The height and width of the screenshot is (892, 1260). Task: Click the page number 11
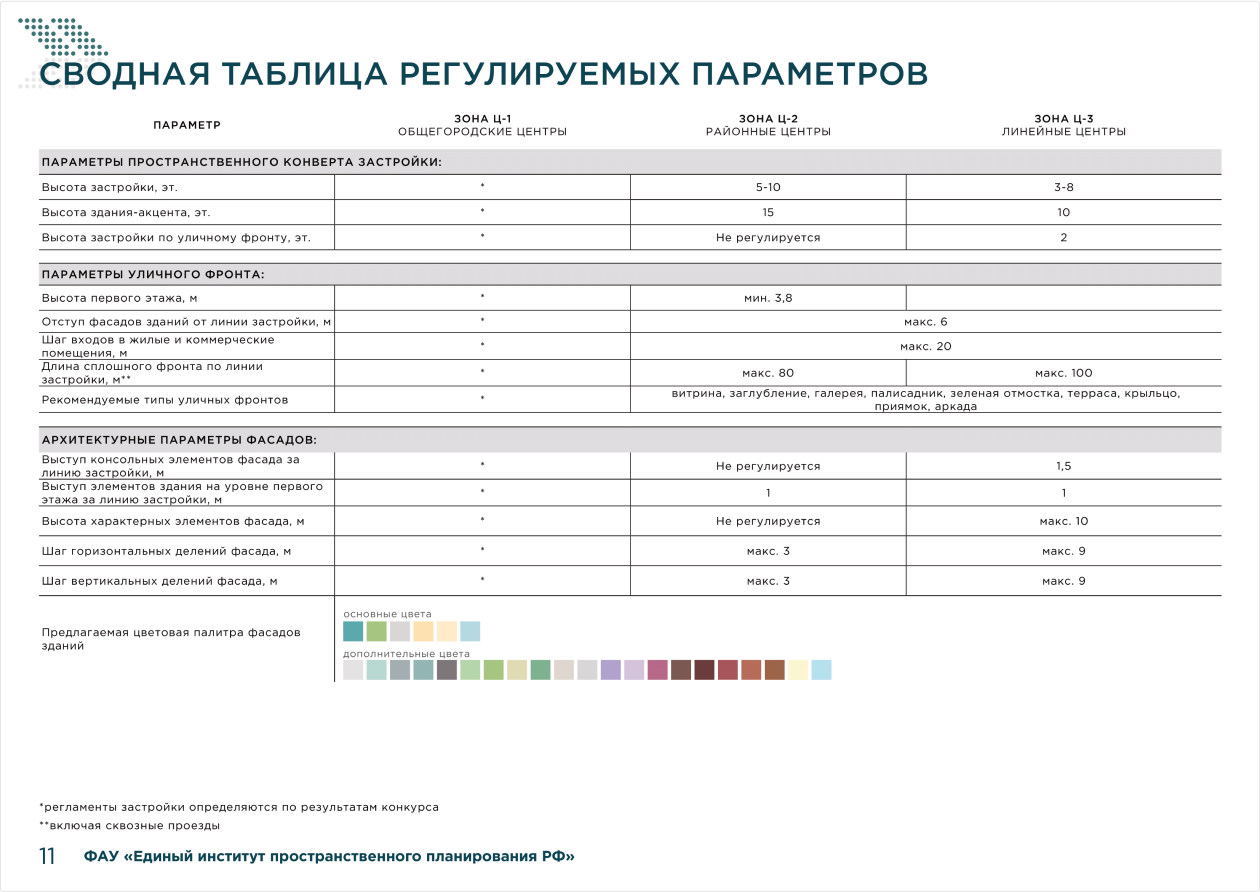click(x=47, y=857)
